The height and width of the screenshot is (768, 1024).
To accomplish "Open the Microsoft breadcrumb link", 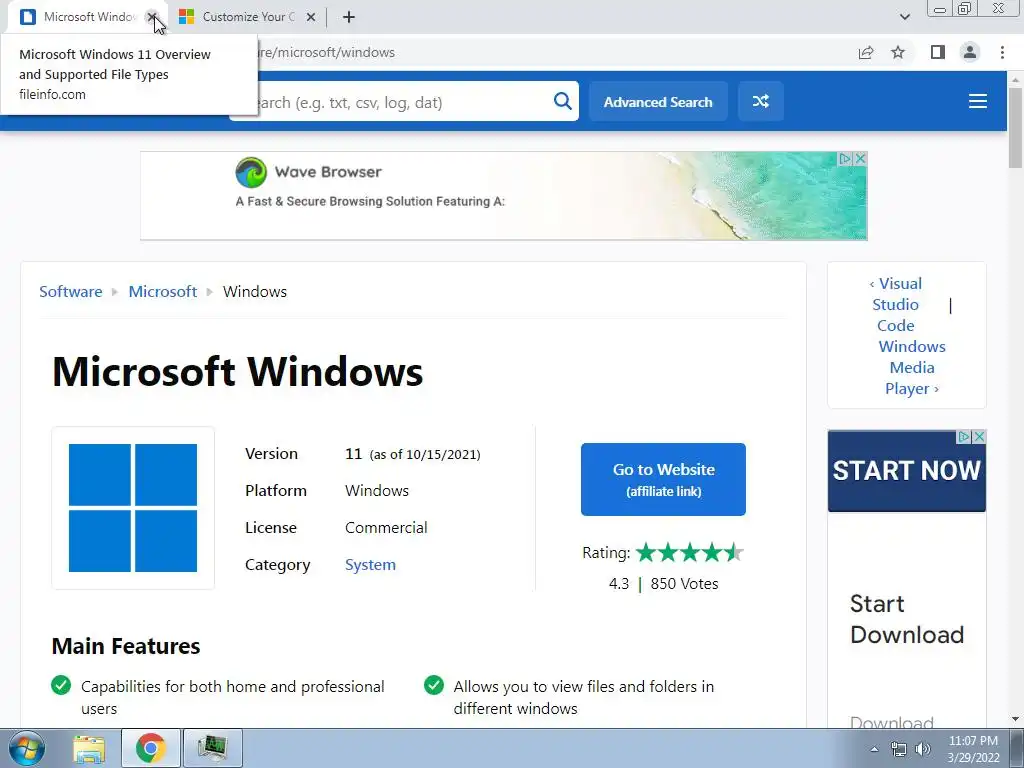I will coord(163,291).
